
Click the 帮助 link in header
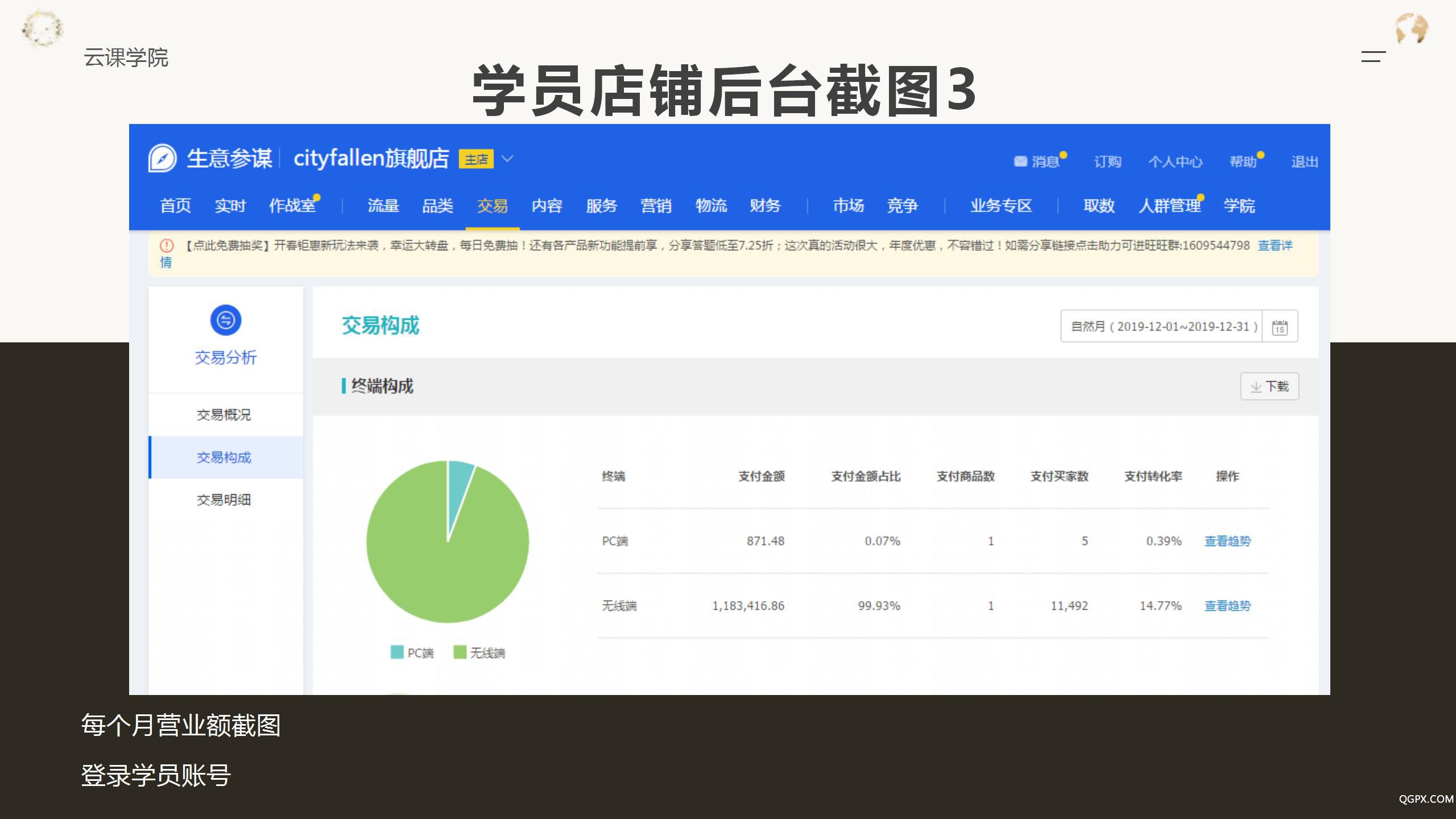[1243, 162]
